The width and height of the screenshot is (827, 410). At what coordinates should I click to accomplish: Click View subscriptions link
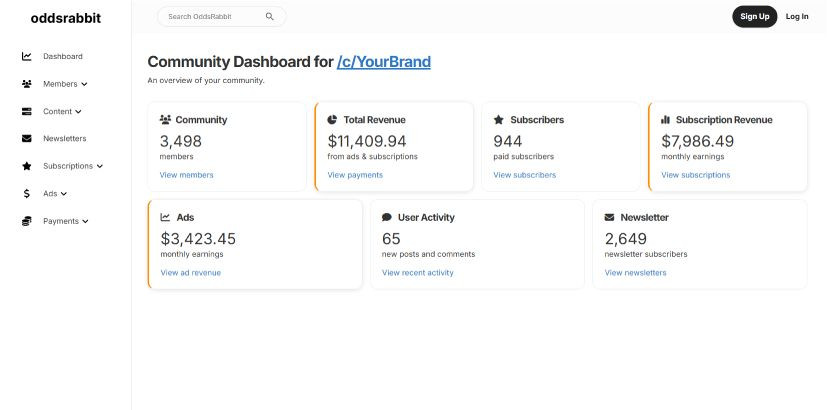click(x=696, y=175)
